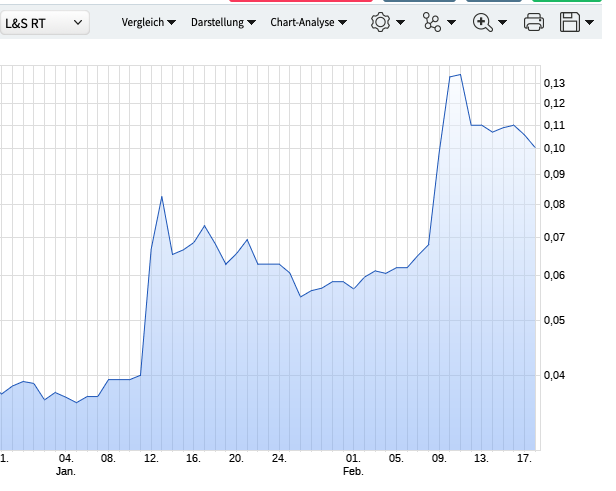Click the 01. Feb. date axis label
616x491 pixels.
pos(353,465)
